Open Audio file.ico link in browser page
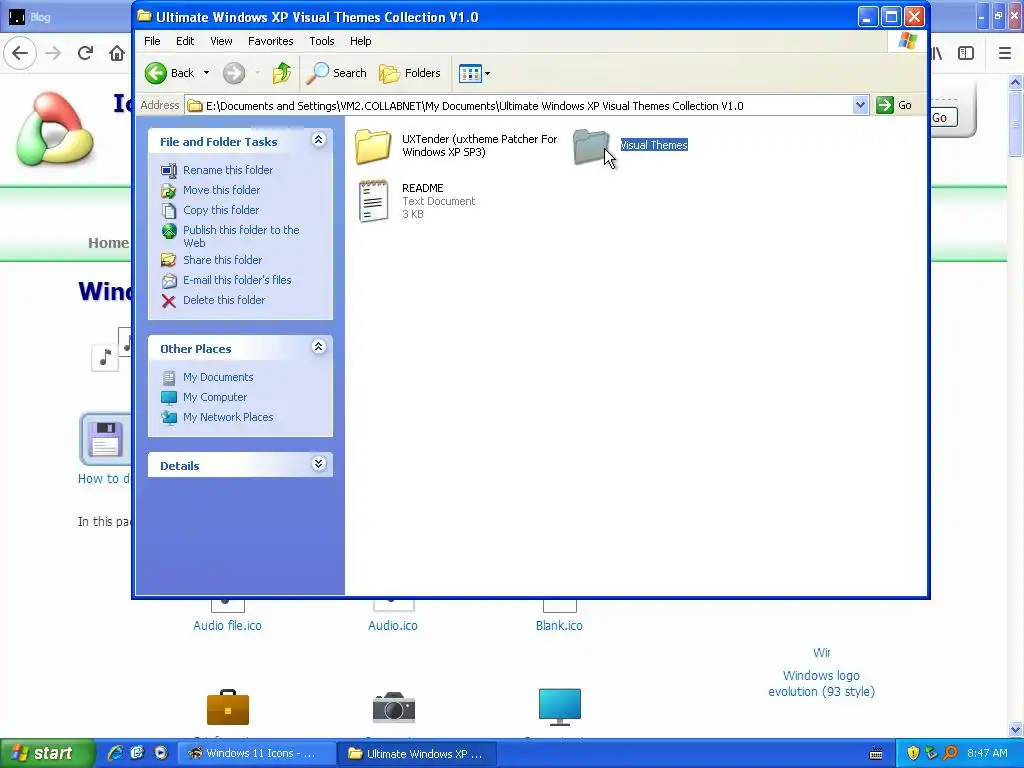This screenshot has width=1024, height=768. (227, 626)
